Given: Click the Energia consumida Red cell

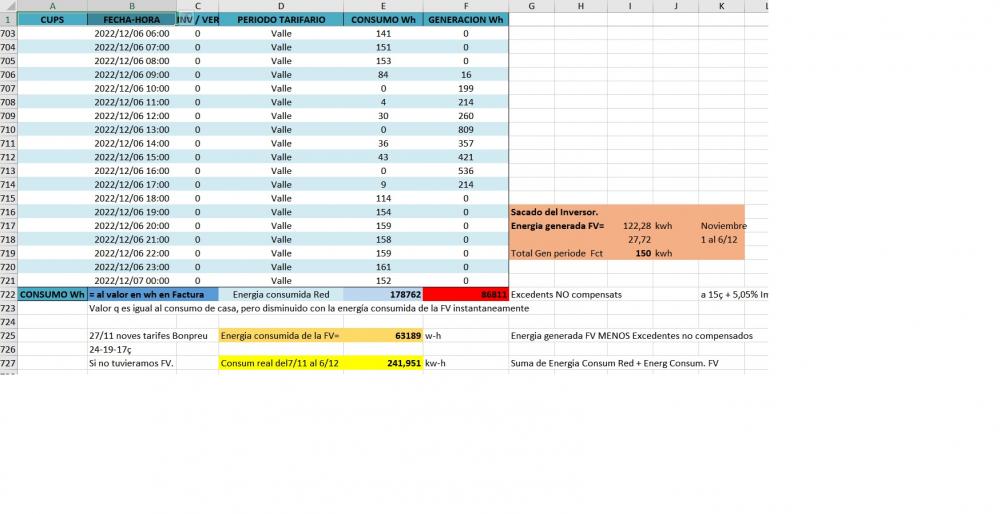Looking at the screenshot, I should [x=281, y=295].
